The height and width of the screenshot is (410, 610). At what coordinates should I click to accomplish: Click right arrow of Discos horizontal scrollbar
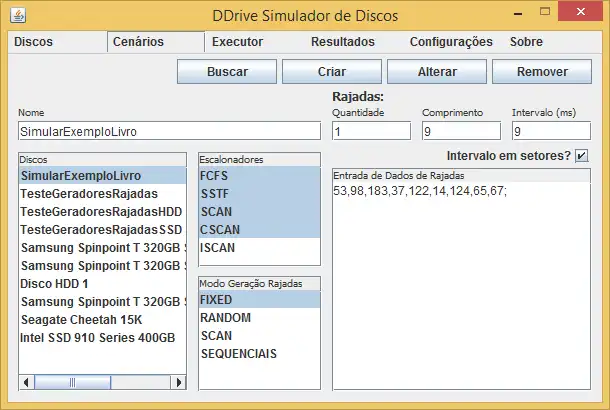(179, 382)
